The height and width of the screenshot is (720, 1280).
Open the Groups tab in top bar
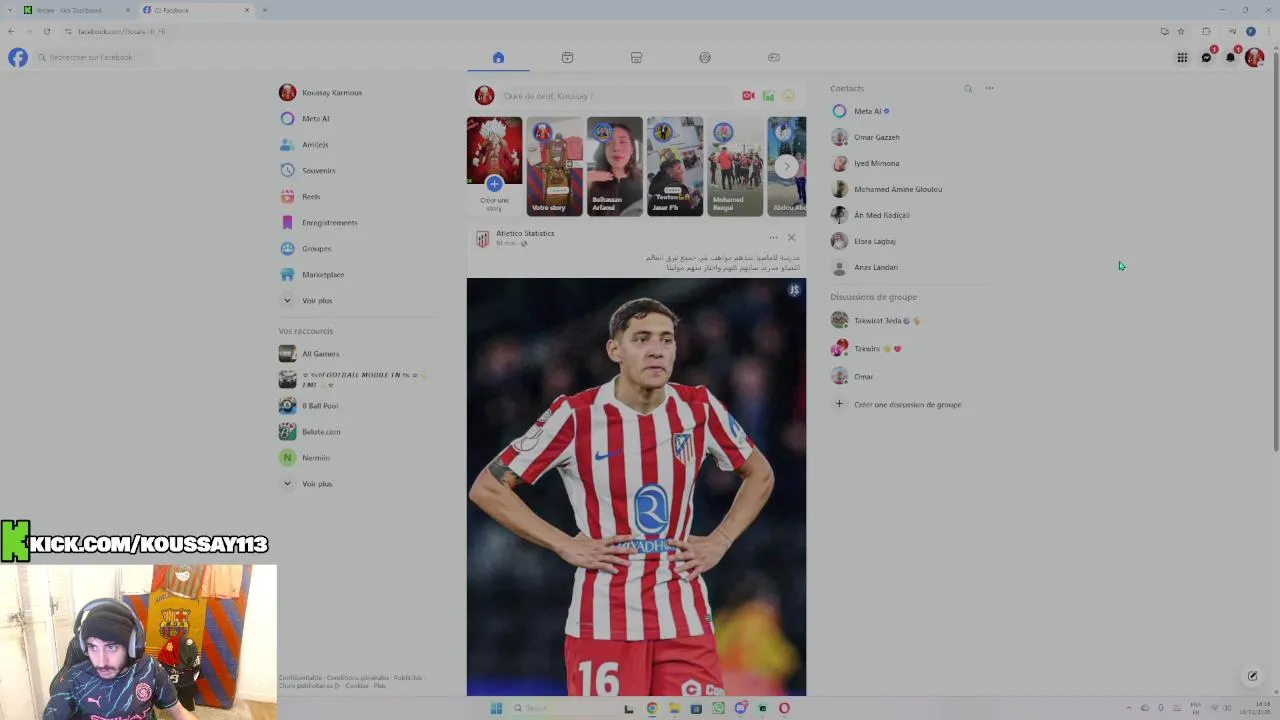705,57
